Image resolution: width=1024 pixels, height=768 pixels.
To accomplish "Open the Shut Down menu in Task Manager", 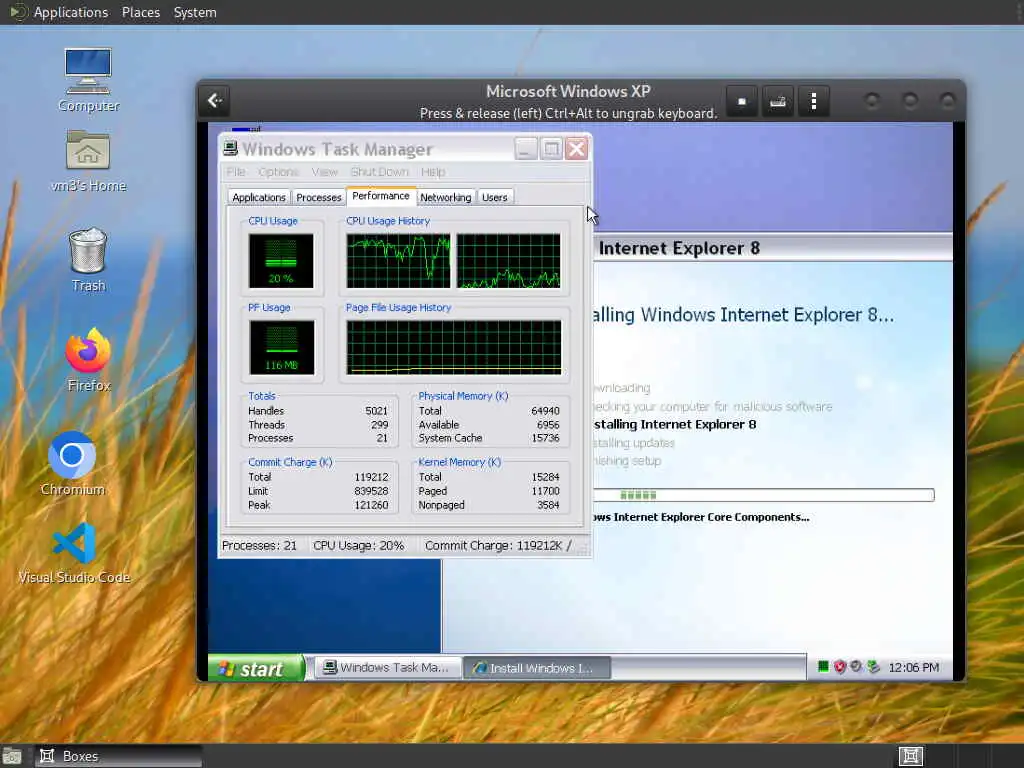I will 379,172.
